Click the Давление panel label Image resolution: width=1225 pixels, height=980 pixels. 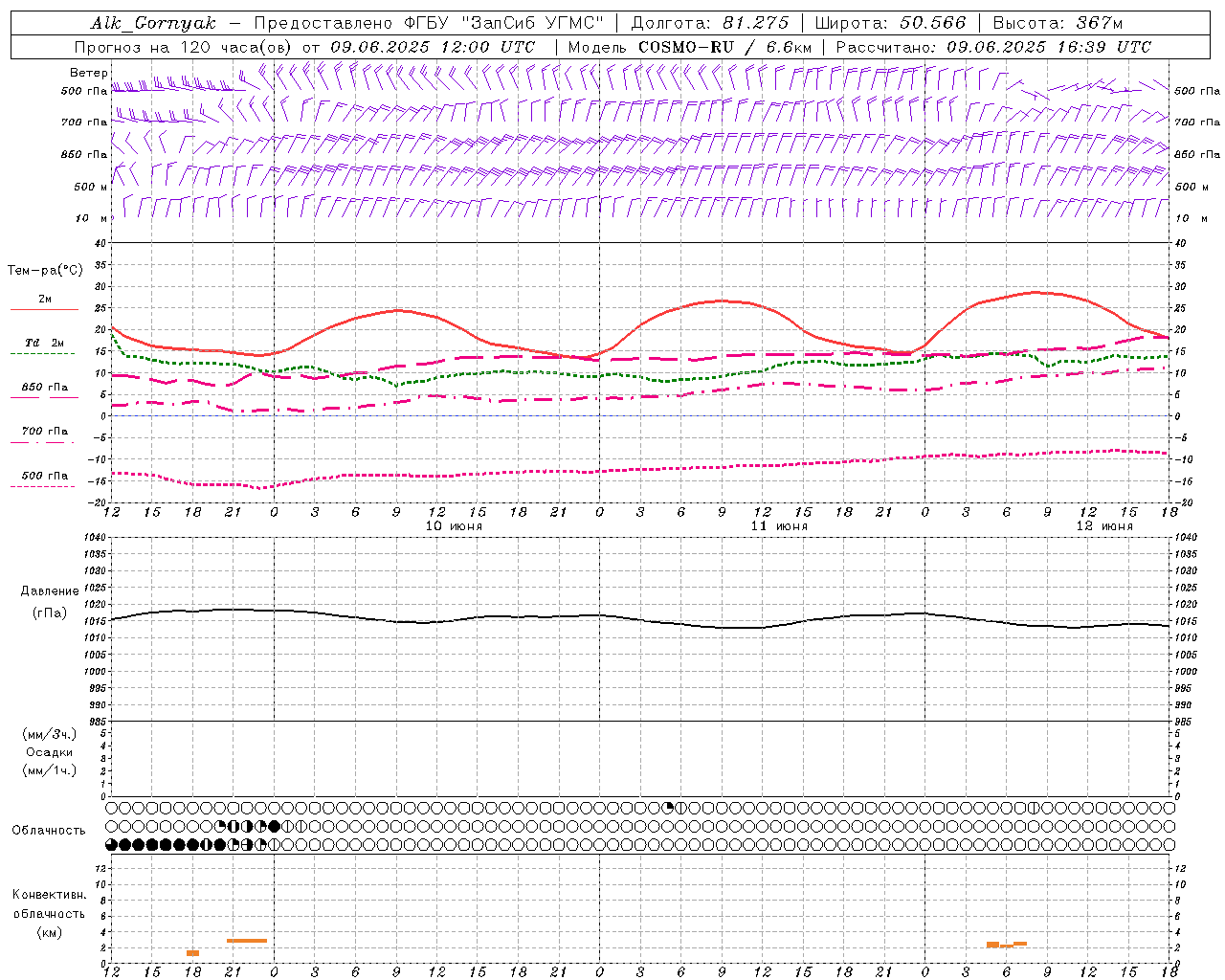pyautogui.click(x=50, y=591)
